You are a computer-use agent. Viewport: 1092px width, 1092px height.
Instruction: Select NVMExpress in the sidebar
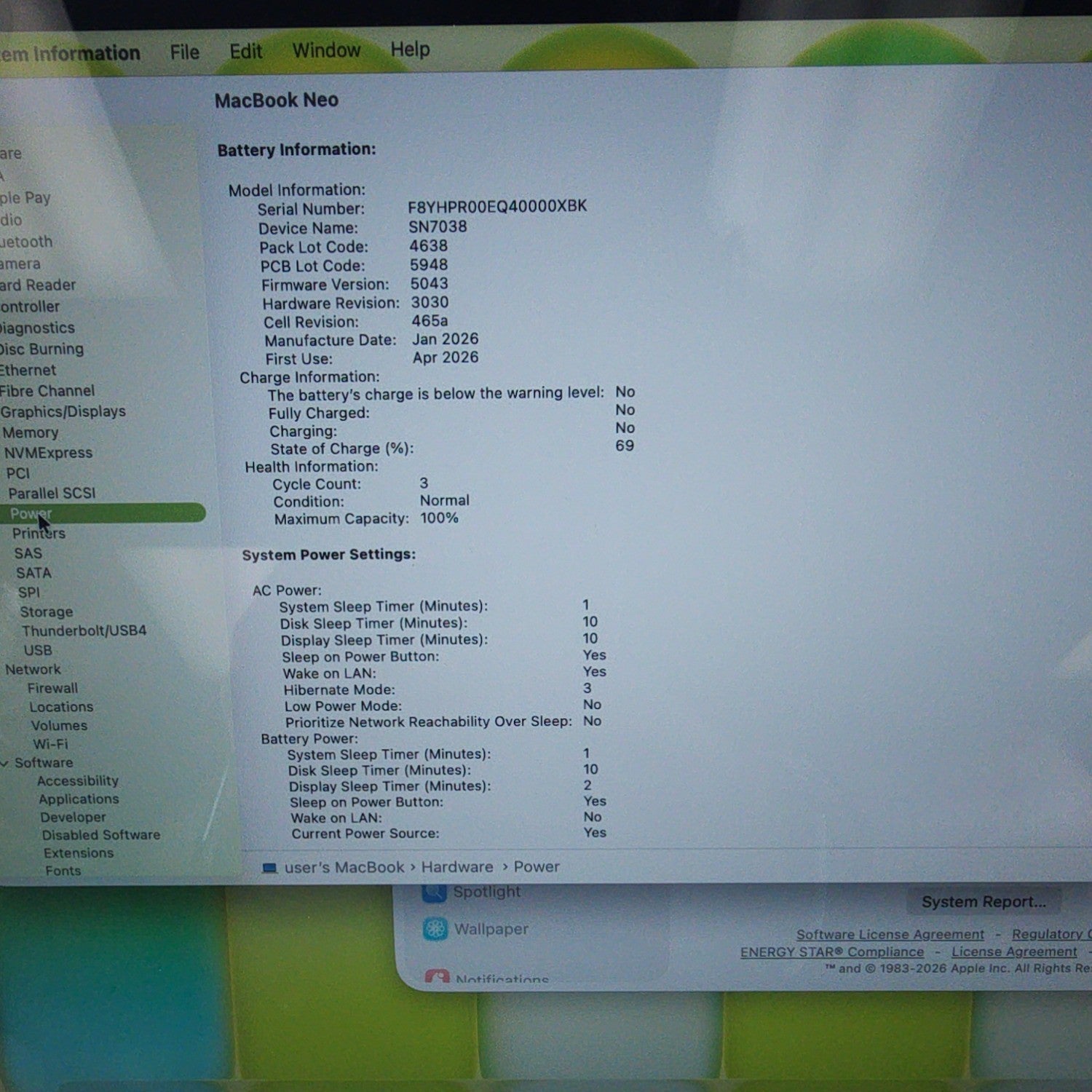point(48,453)
